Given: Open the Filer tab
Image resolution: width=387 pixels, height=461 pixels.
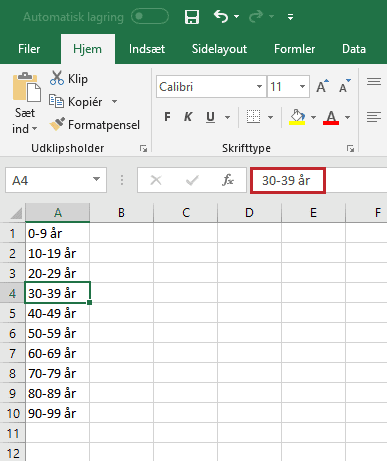Looking at the screenshot, I should point(29,49).
